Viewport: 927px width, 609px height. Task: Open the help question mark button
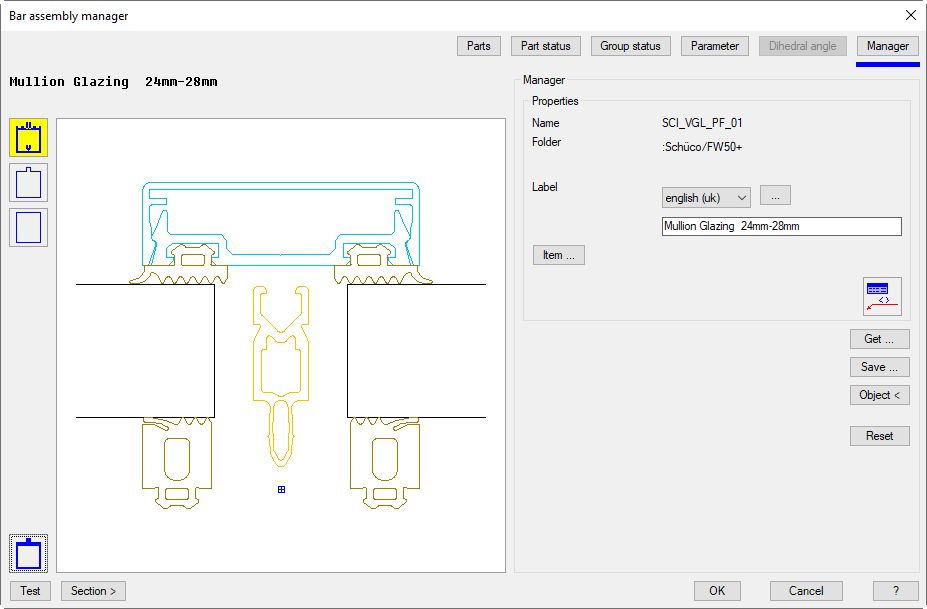pyautogui.click(x=895, y=591)
